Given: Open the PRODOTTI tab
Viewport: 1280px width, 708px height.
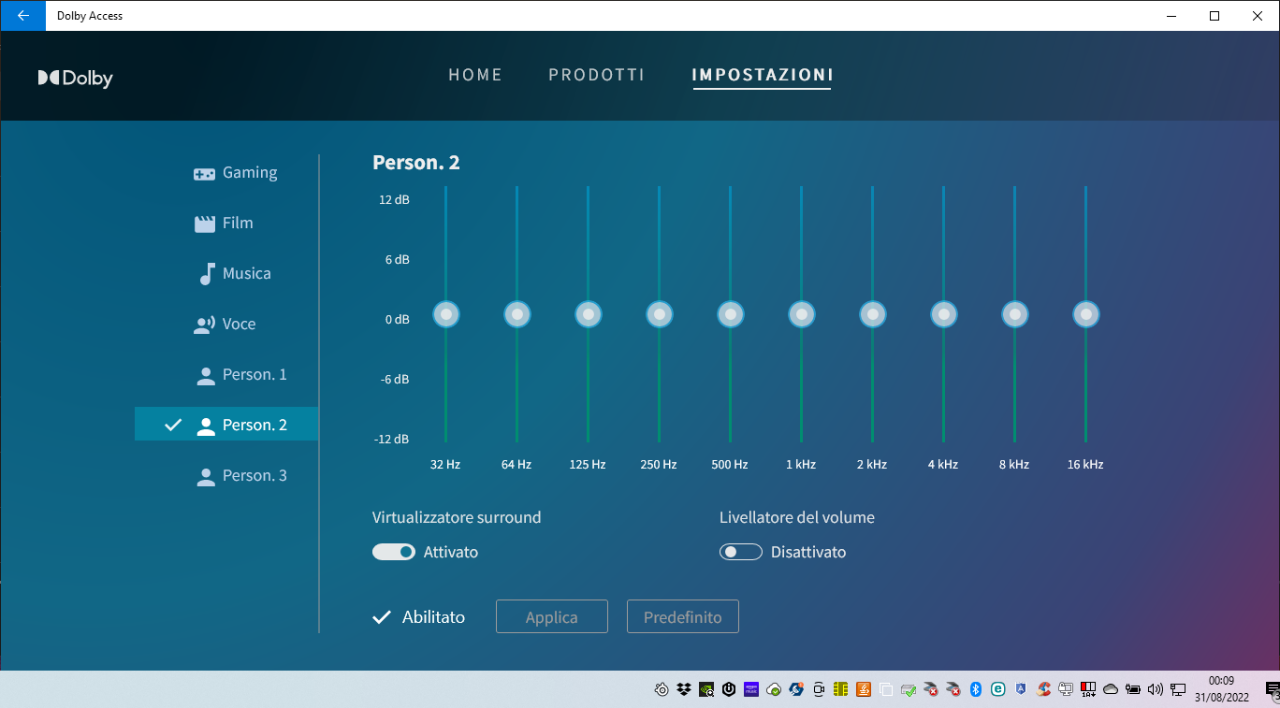Looking at the screenshot, I should click(x=596, y=75).
